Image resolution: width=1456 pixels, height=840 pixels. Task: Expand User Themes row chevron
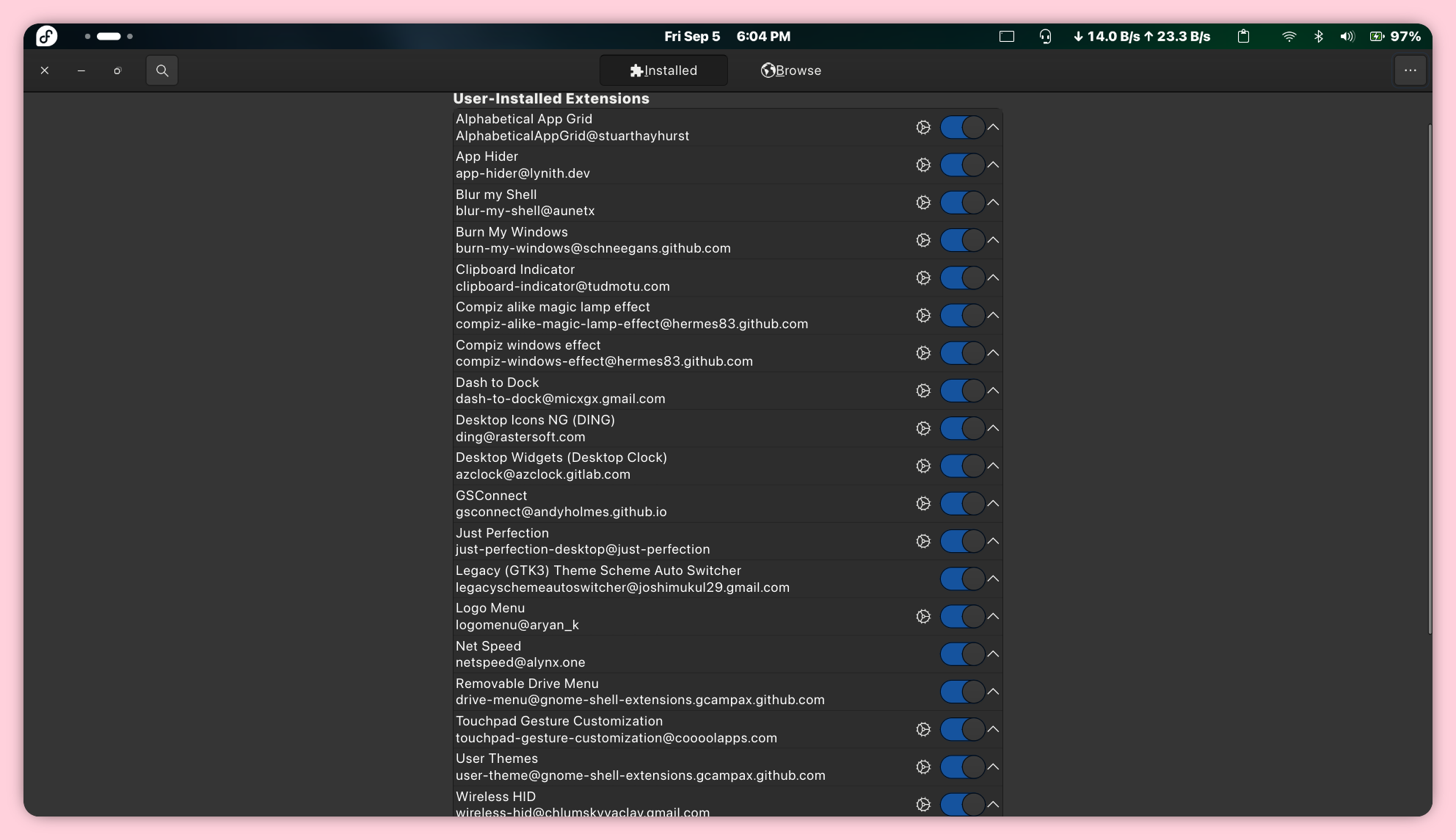pyautogui.click(x=993, y=767)
